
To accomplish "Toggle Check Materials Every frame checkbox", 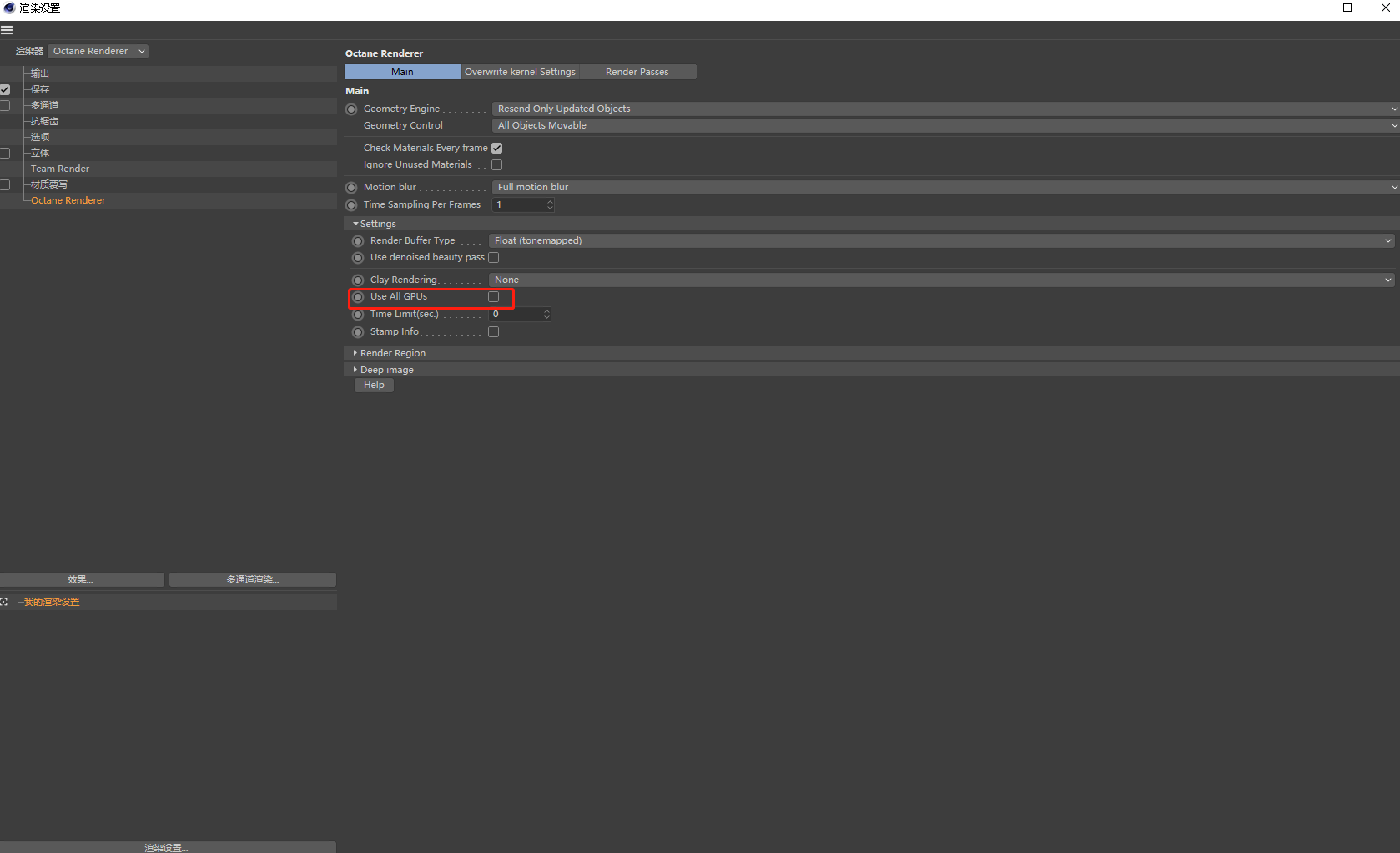I will (497, 149).
